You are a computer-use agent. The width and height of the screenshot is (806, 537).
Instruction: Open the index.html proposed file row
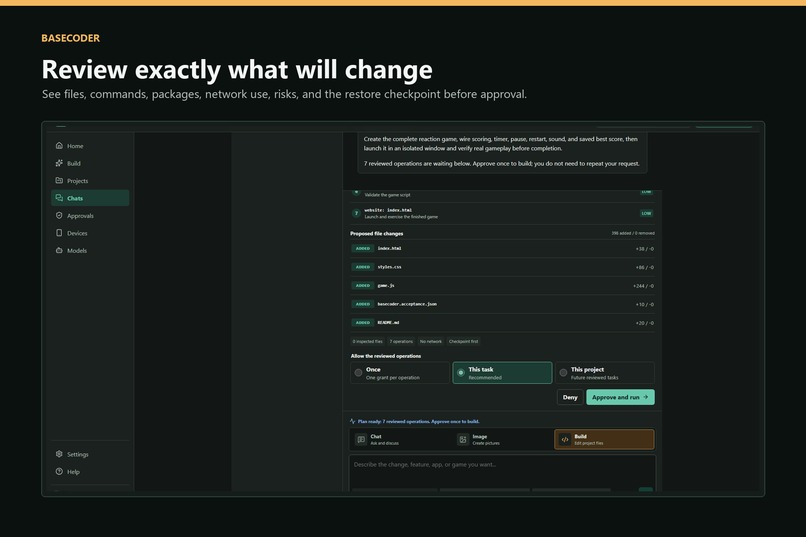(502, 248)
